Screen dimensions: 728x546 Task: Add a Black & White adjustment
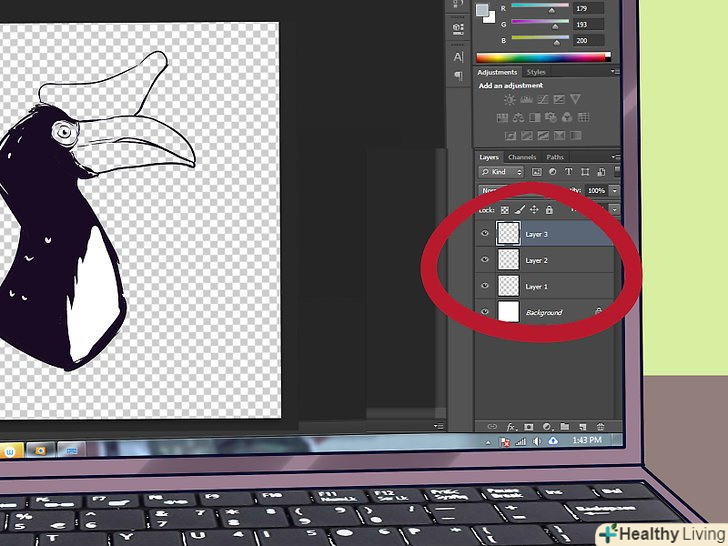tap(534, 117)
